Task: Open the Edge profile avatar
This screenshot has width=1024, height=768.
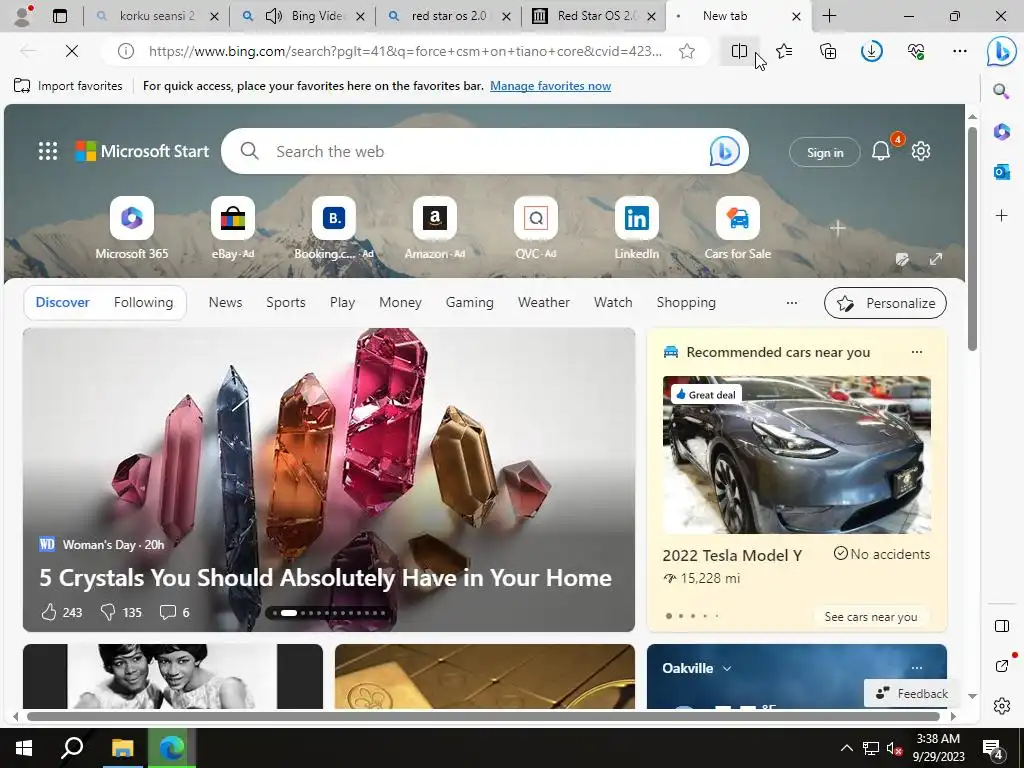Action: [x=24, y=16]
